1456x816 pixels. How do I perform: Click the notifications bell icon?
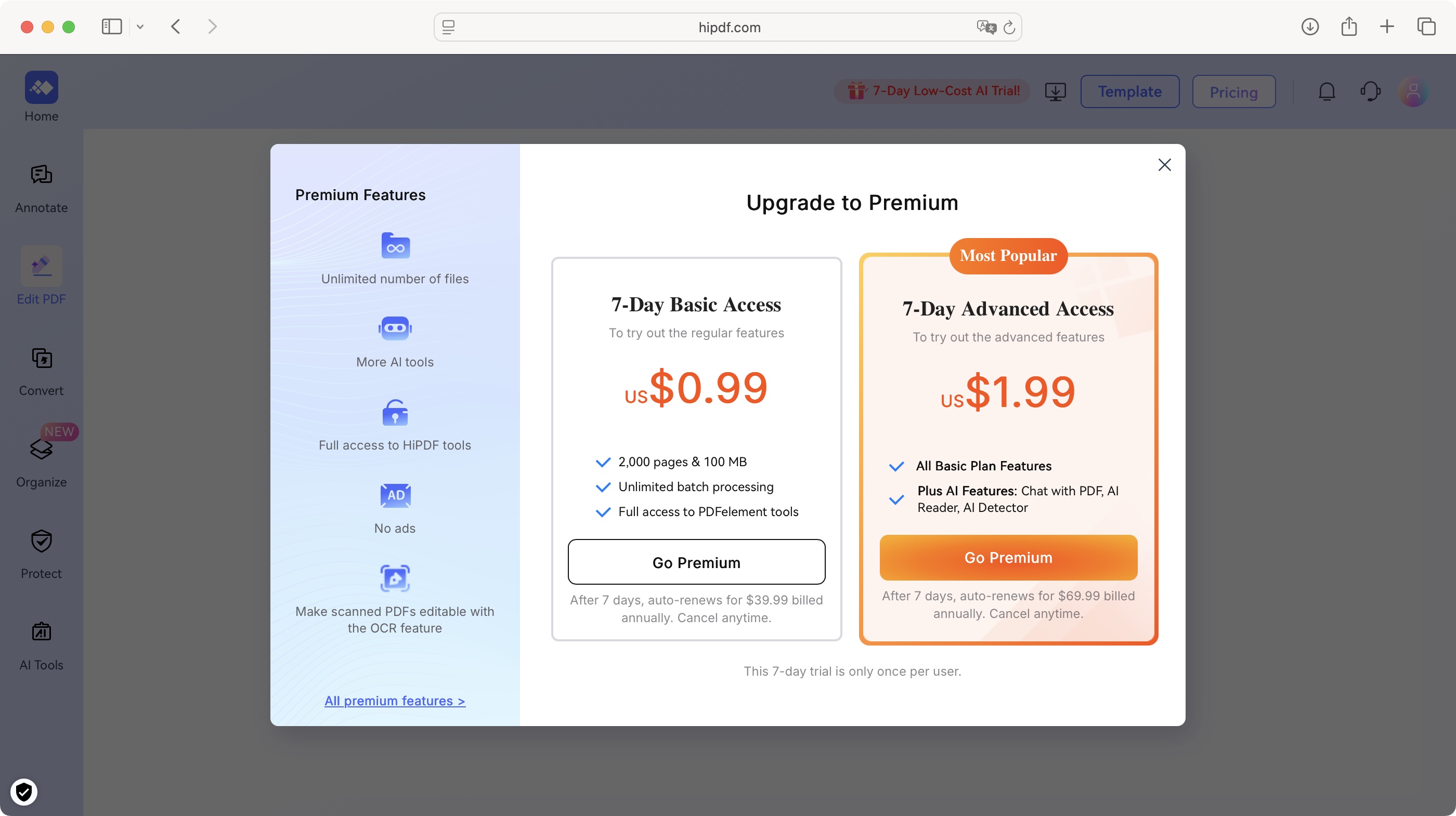(1327, 91)
